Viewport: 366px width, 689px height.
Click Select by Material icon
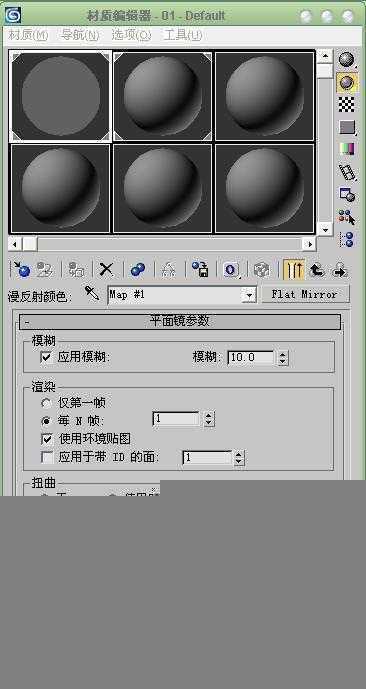347,217
